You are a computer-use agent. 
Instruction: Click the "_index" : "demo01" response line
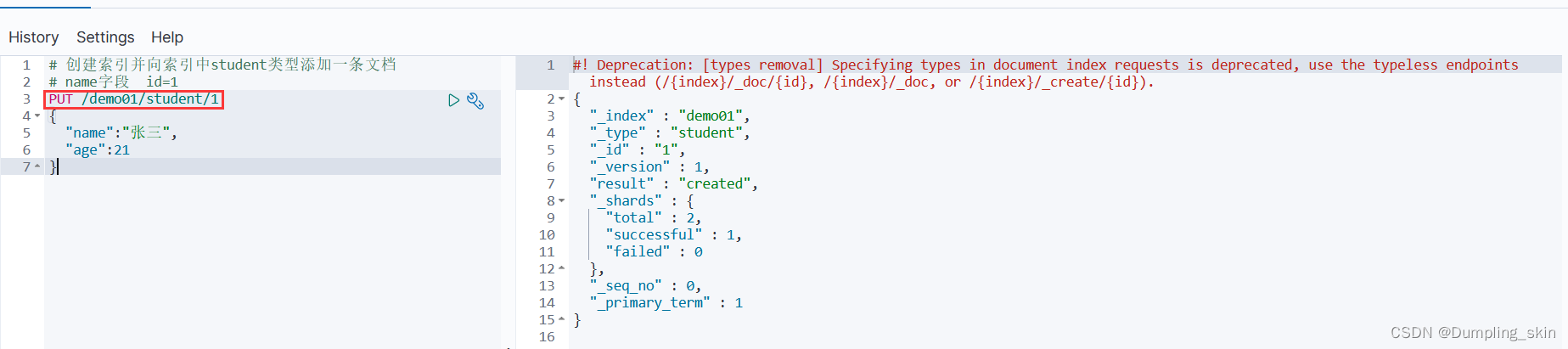(670, 116)
